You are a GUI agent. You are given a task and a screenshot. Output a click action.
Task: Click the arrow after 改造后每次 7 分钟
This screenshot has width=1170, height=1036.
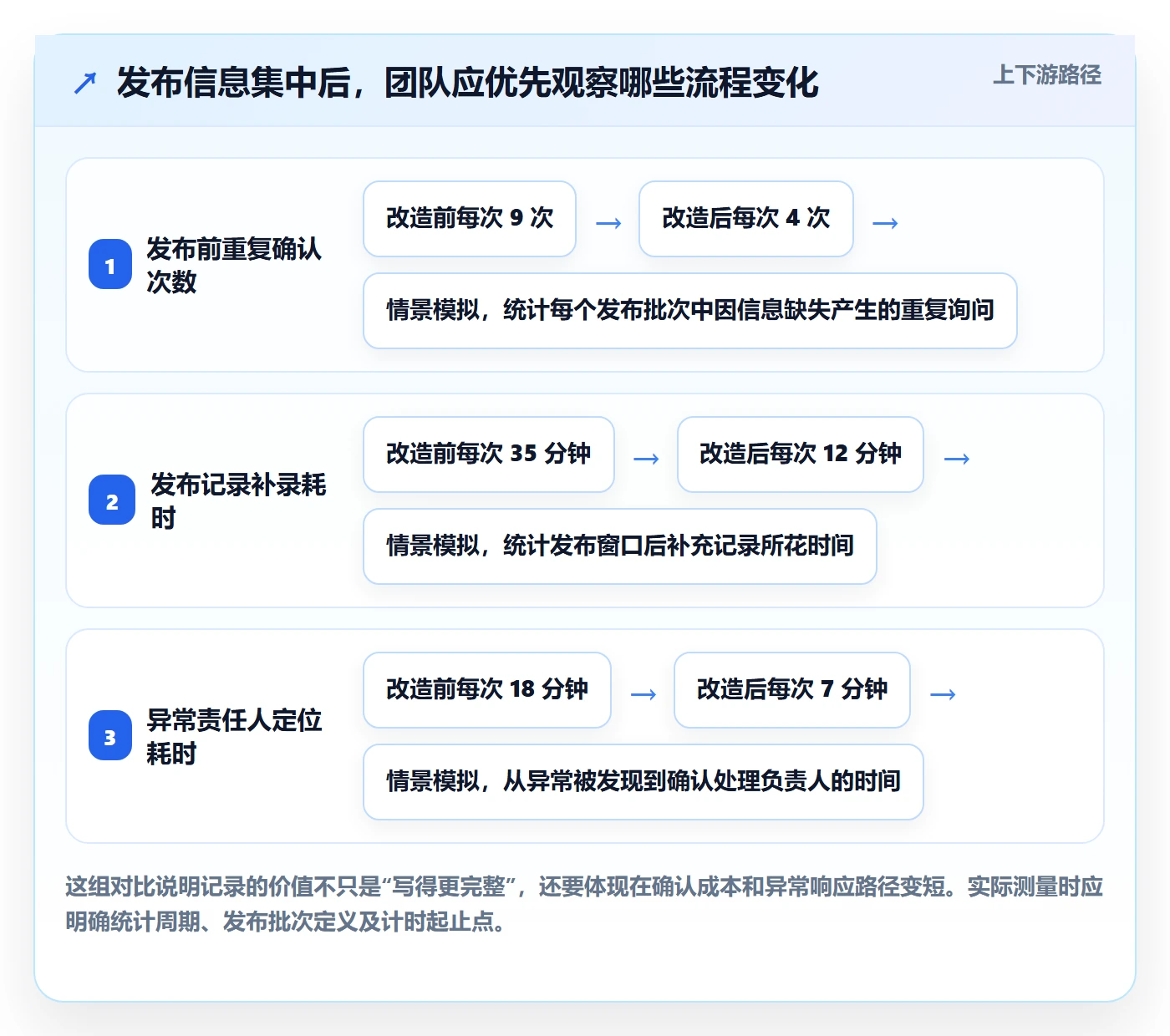[x=943, y=694]
